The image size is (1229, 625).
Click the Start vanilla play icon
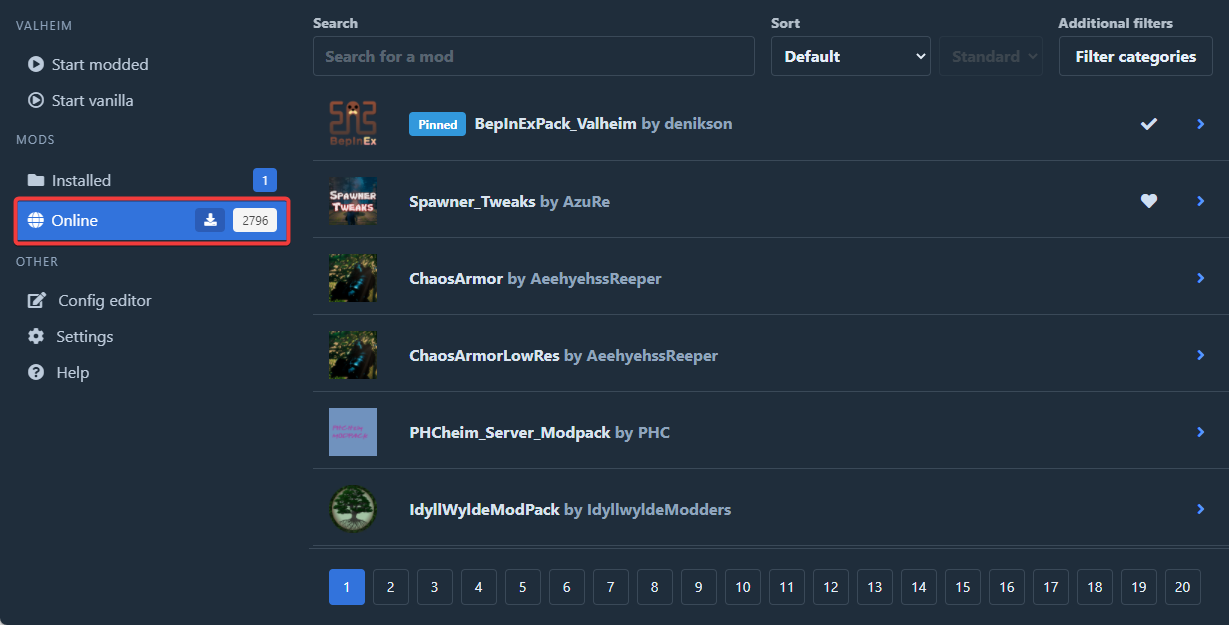coord(36,100)
